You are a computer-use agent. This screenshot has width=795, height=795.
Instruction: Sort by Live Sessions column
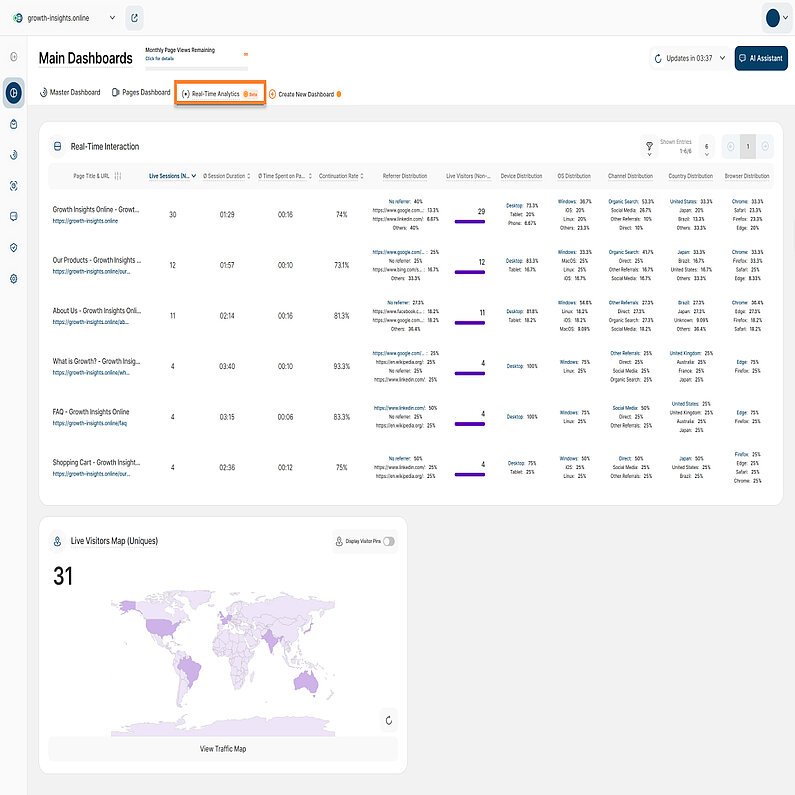tap(171, 176)
